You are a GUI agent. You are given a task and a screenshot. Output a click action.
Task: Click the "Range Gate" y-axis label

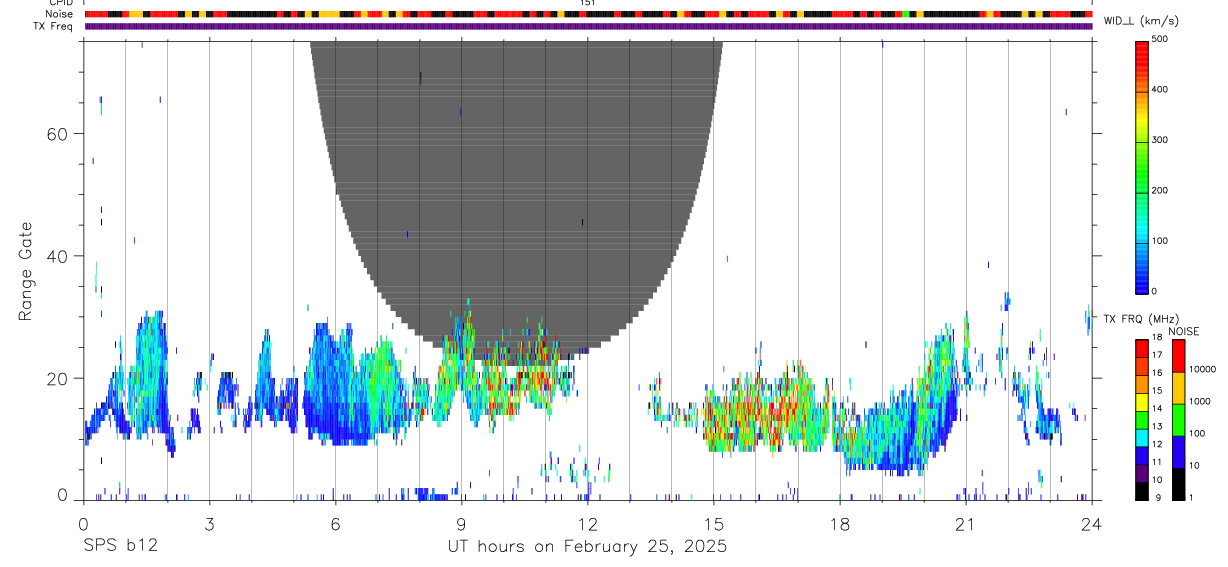pyautogui.click(x=26, y=273)
